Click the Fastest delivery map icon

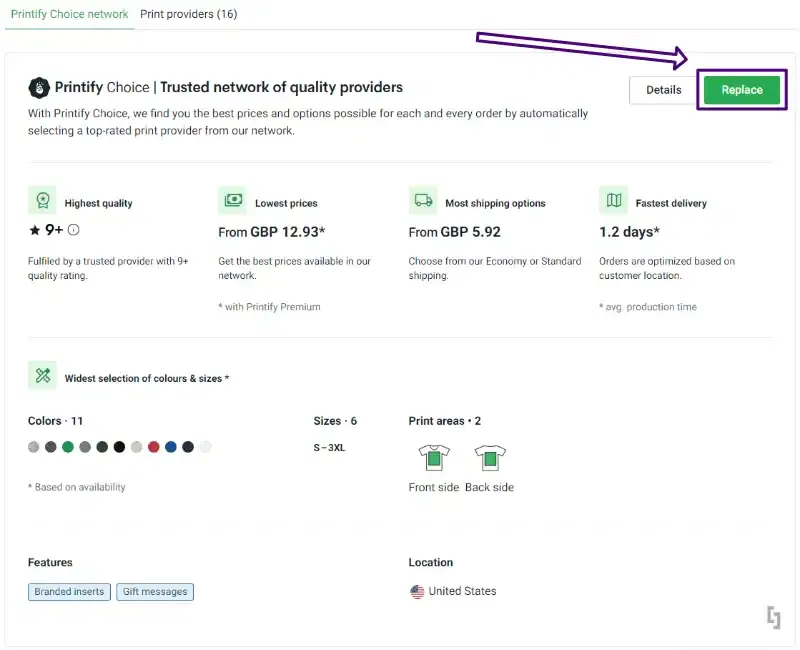tap(613, 201)
